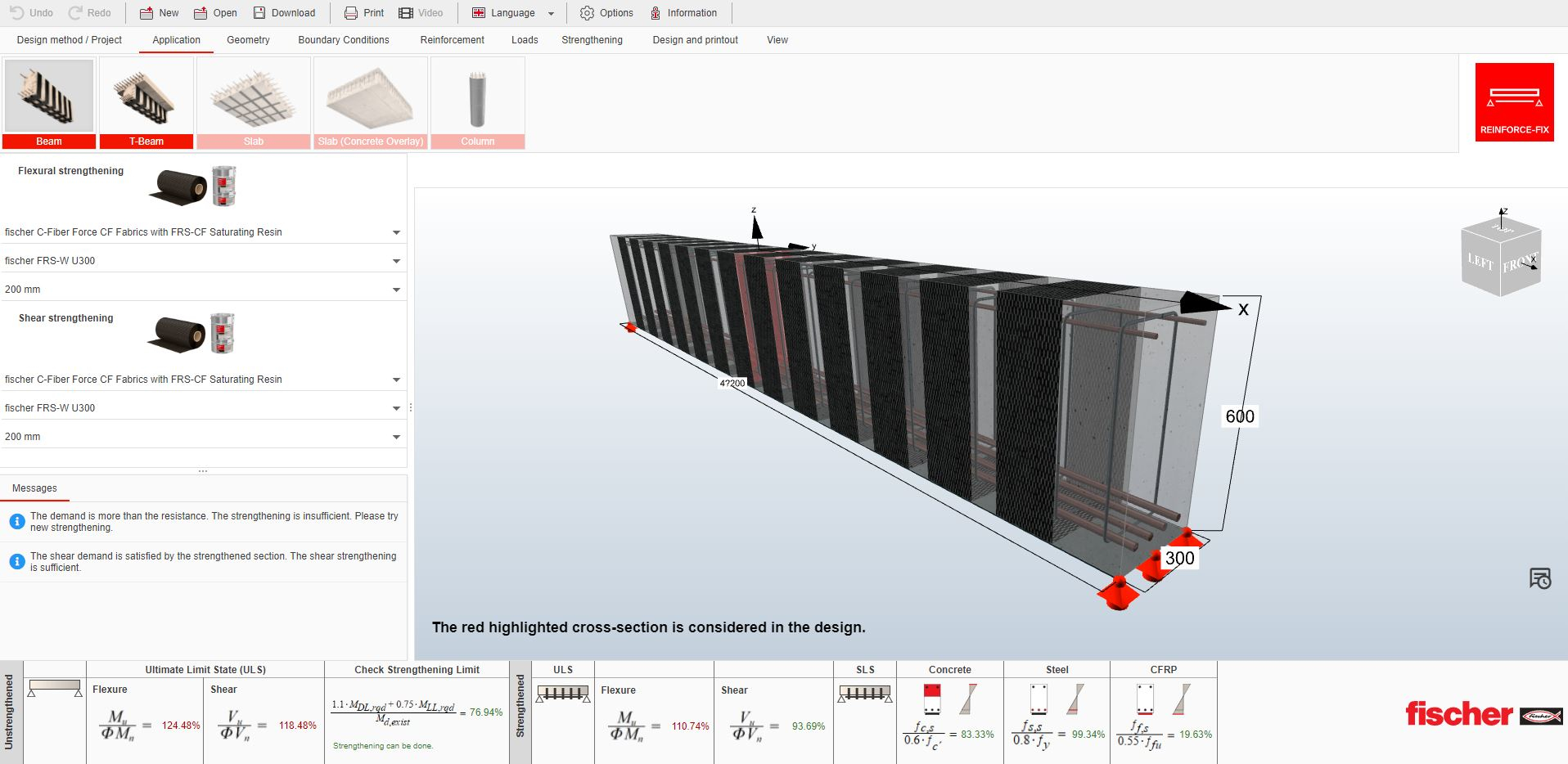The image size is (1568, 764).
Task: Select the Slab (Concrete Overlay) thumbnail
Action: point(371,103)
